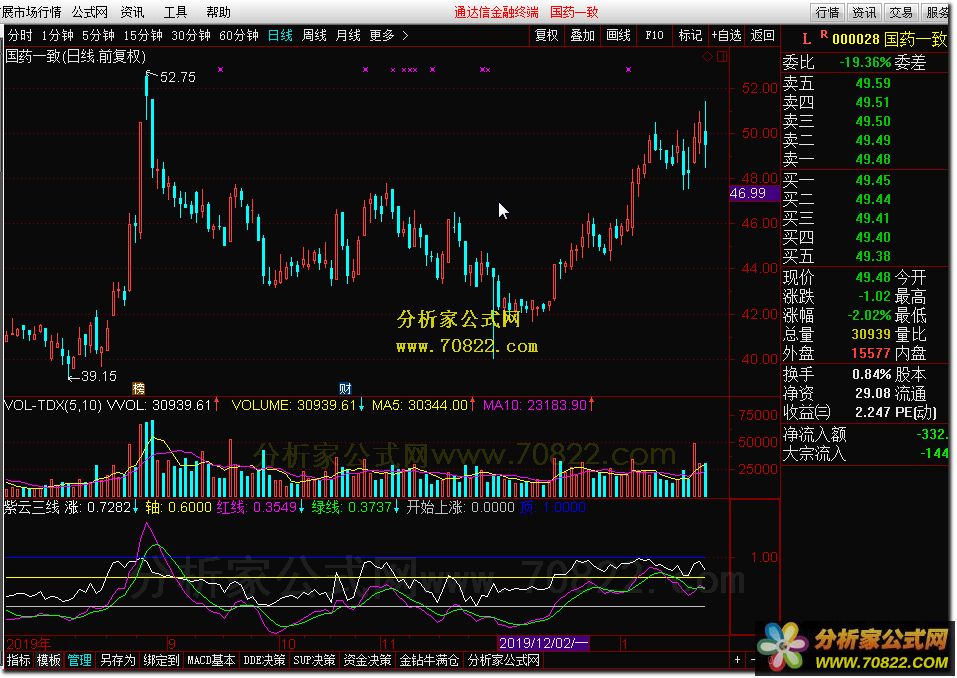Click the 委比 -19.36% value

tap(865, 62)
